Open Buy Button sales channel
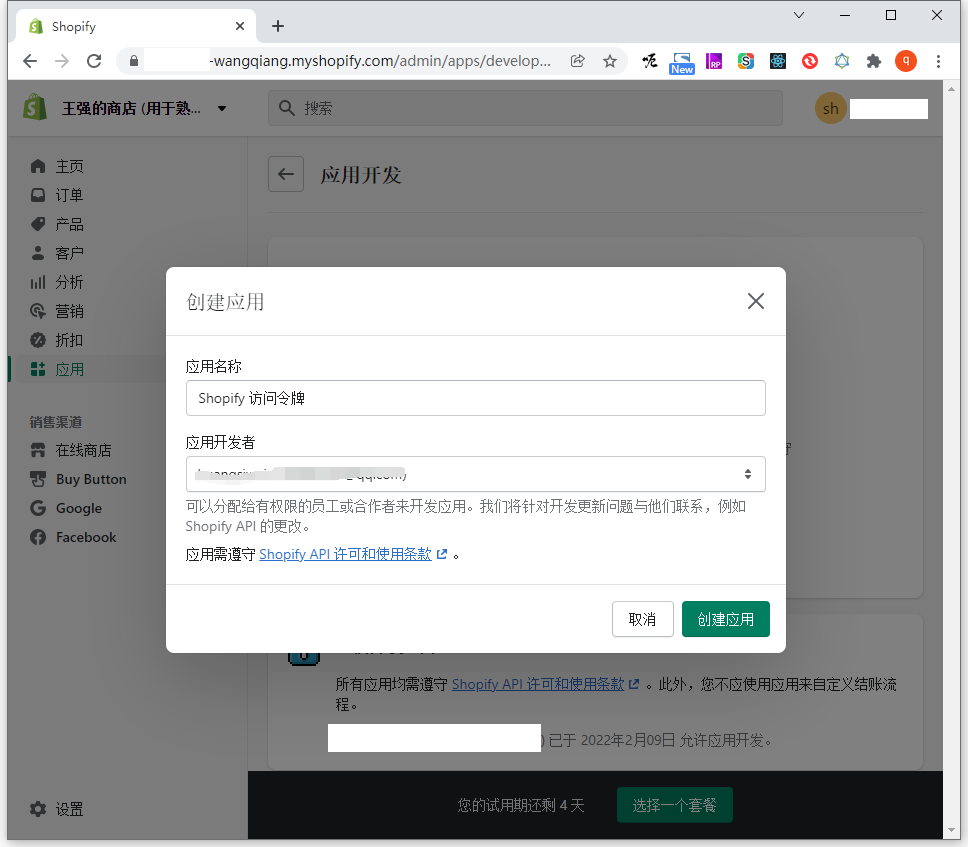 click(91, 479)
